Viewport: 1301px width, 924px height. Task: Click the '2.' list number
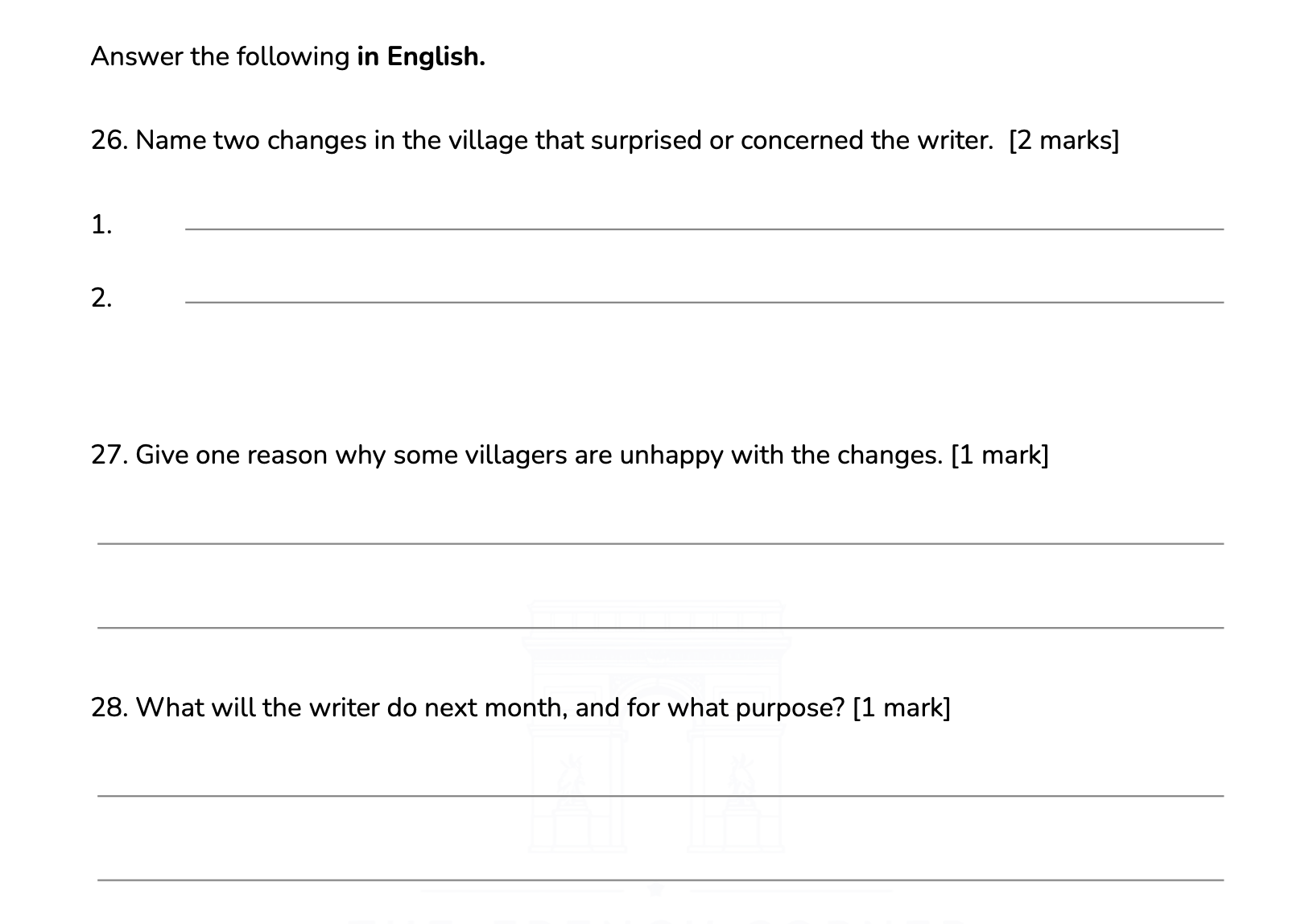tap(101, 298)
